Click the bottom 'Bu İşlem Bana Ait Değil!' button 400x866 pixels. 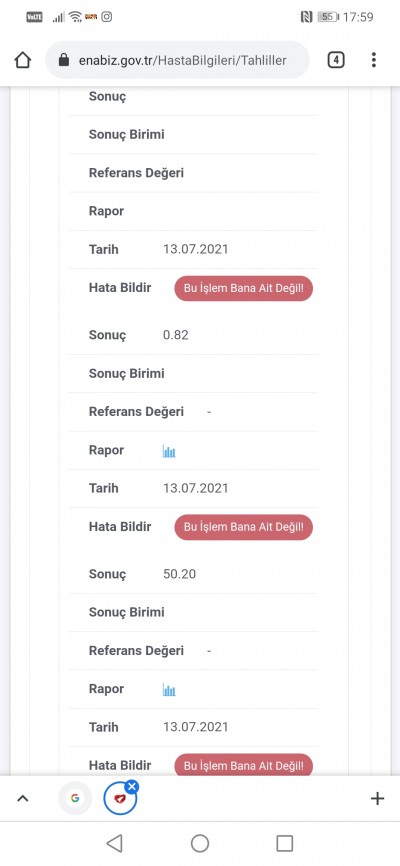pyautogui.click(x=244, y=765)
